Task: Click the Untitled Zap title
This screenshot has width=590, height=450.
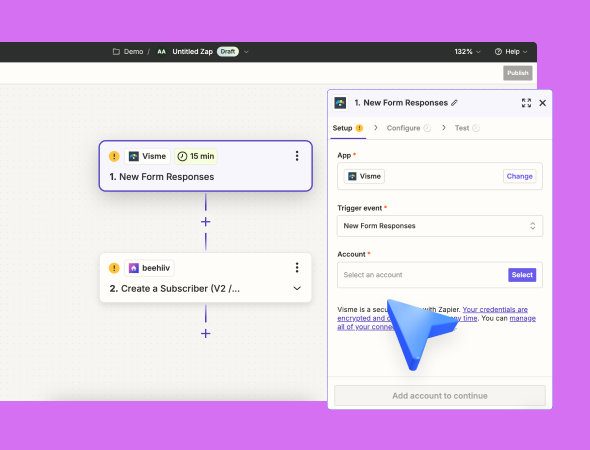Action: pyautogui.click(x=192, y=52)
